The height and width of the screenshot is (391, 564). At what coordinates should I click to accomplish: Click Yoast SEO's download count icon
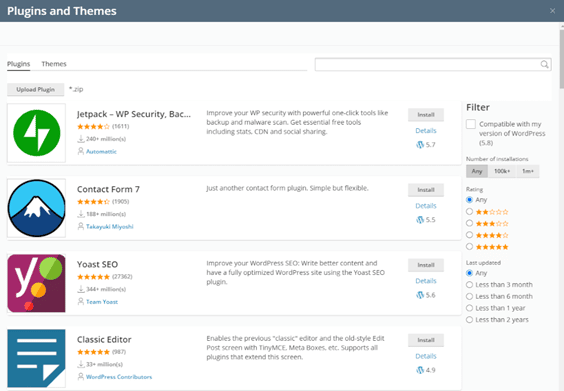point(81,289)
